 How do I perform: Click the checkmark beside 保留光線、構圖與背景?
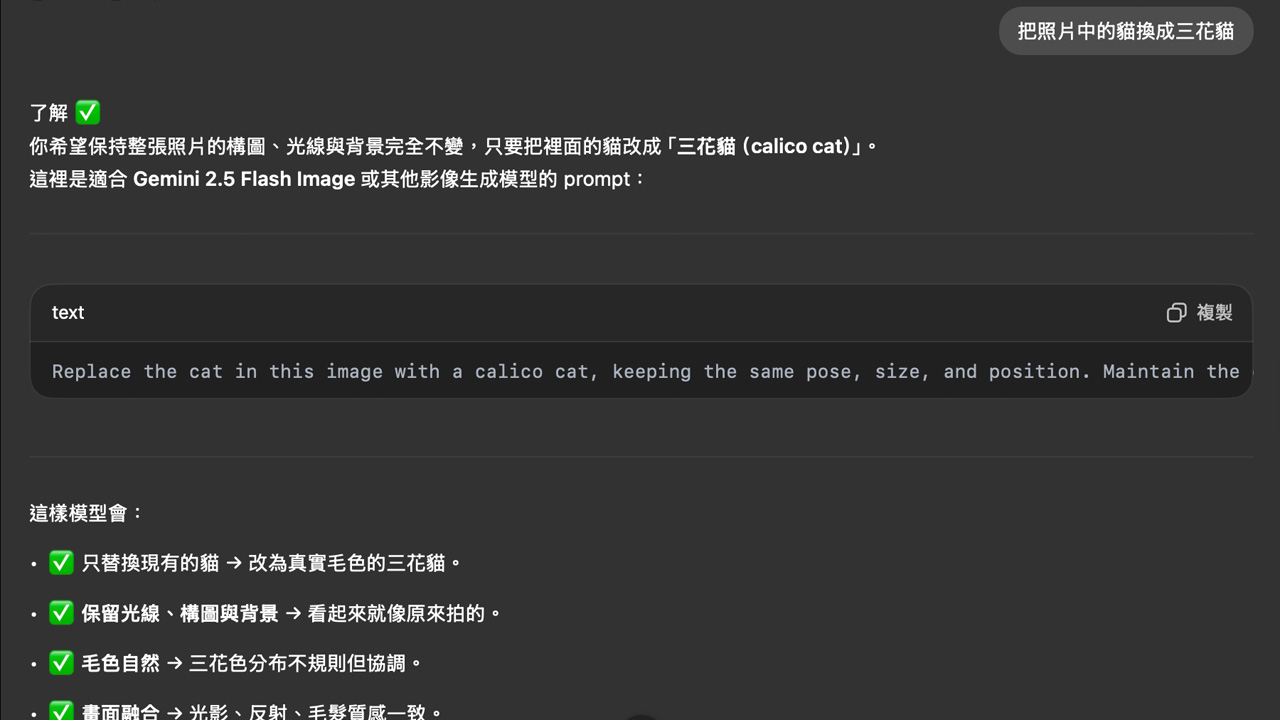click(x=61, y=613)
